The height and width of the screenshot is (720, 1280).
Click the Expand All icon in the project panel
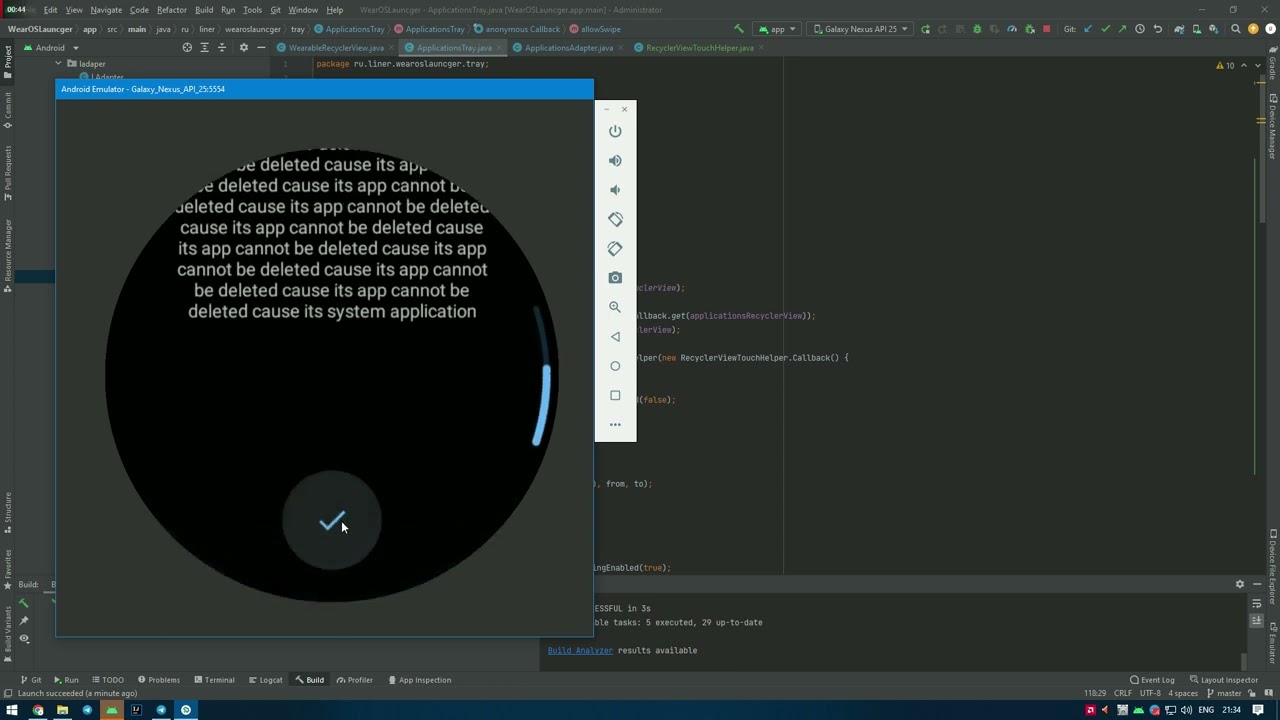click(x=205, y=47)
